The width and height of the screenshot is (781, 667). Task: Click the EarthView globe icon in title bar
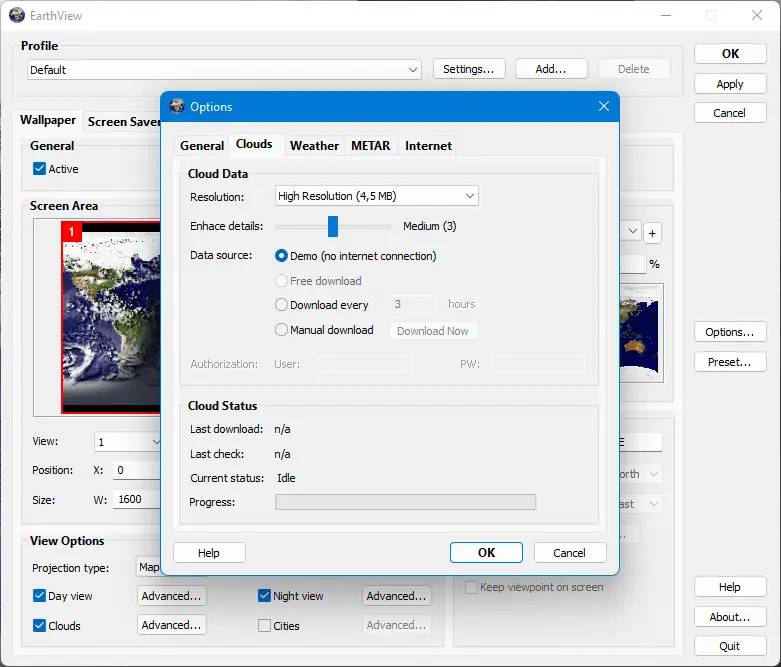coord(16,15)
